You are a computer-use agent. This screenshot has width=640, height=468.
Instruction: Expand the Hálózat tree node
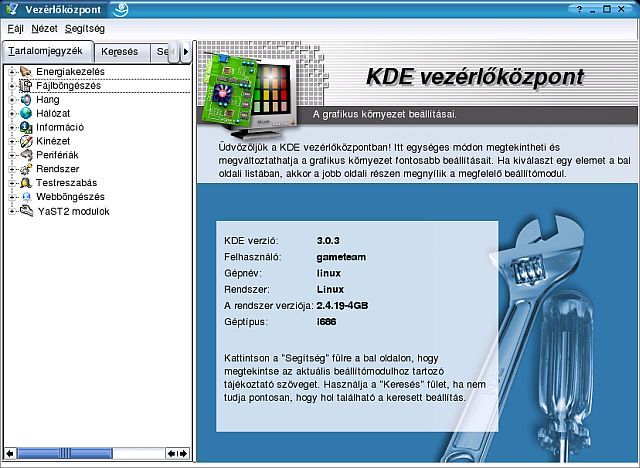tap(11, 113)
